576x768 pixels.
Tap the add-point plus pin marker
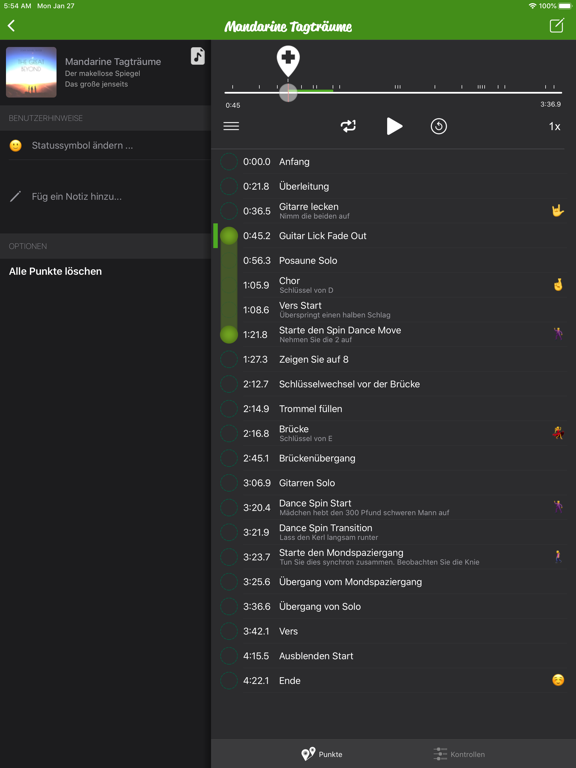(288, 60)
